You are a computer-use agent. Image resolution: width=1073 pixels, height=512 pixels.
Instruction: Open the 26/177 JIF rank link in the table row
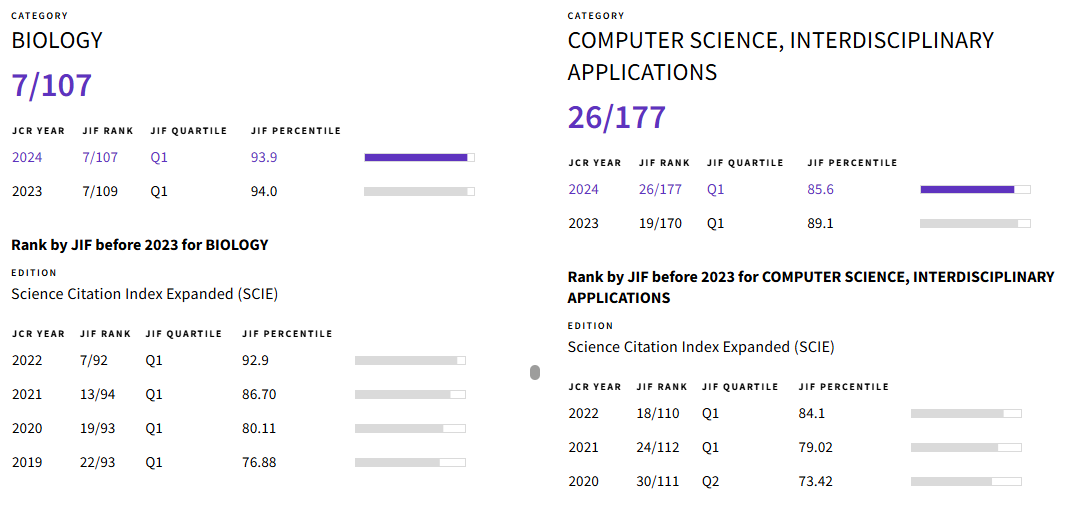click(x=660, y=189)
